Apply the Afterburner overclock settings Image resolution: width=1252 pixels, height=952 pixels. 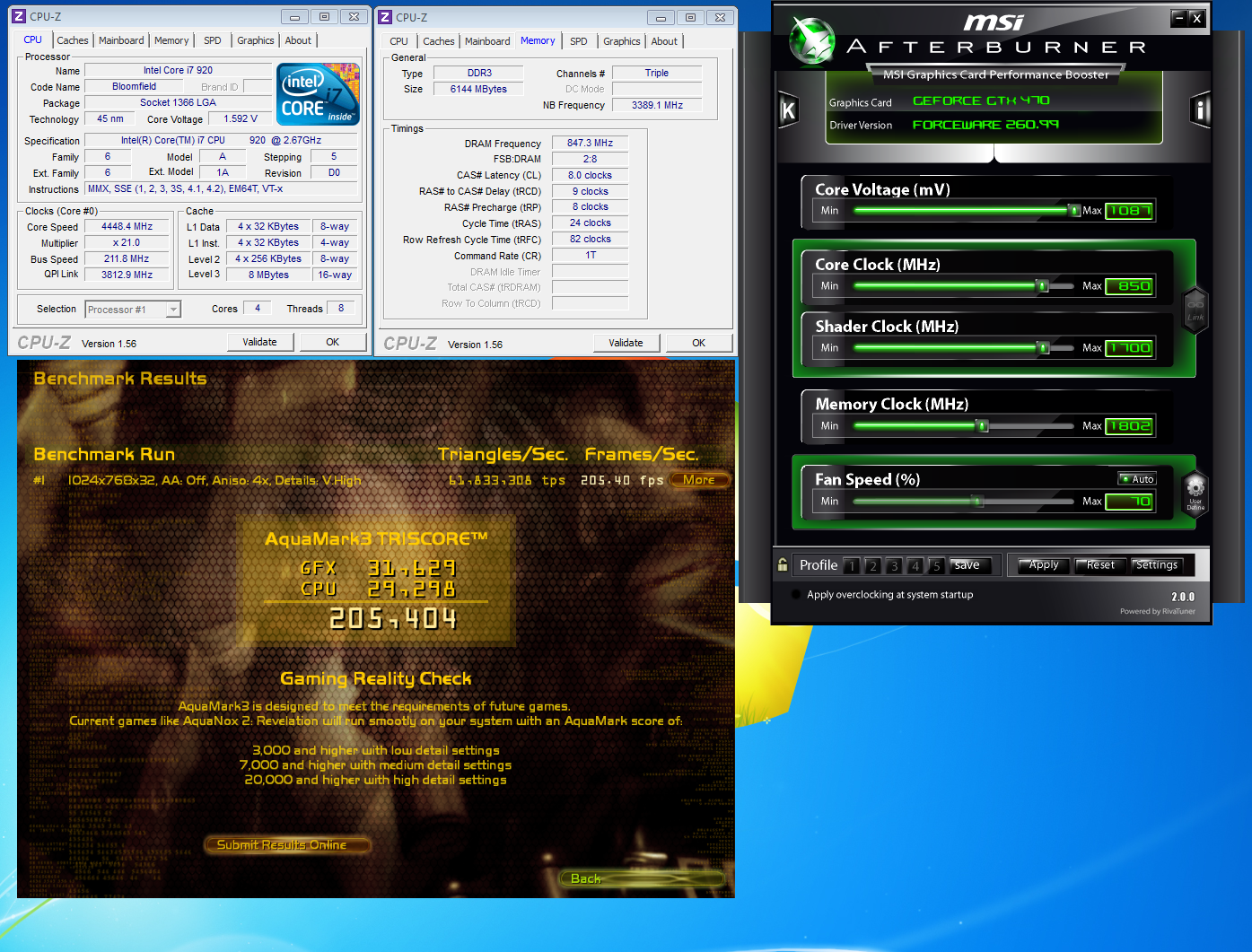(x=1044, y=565)
